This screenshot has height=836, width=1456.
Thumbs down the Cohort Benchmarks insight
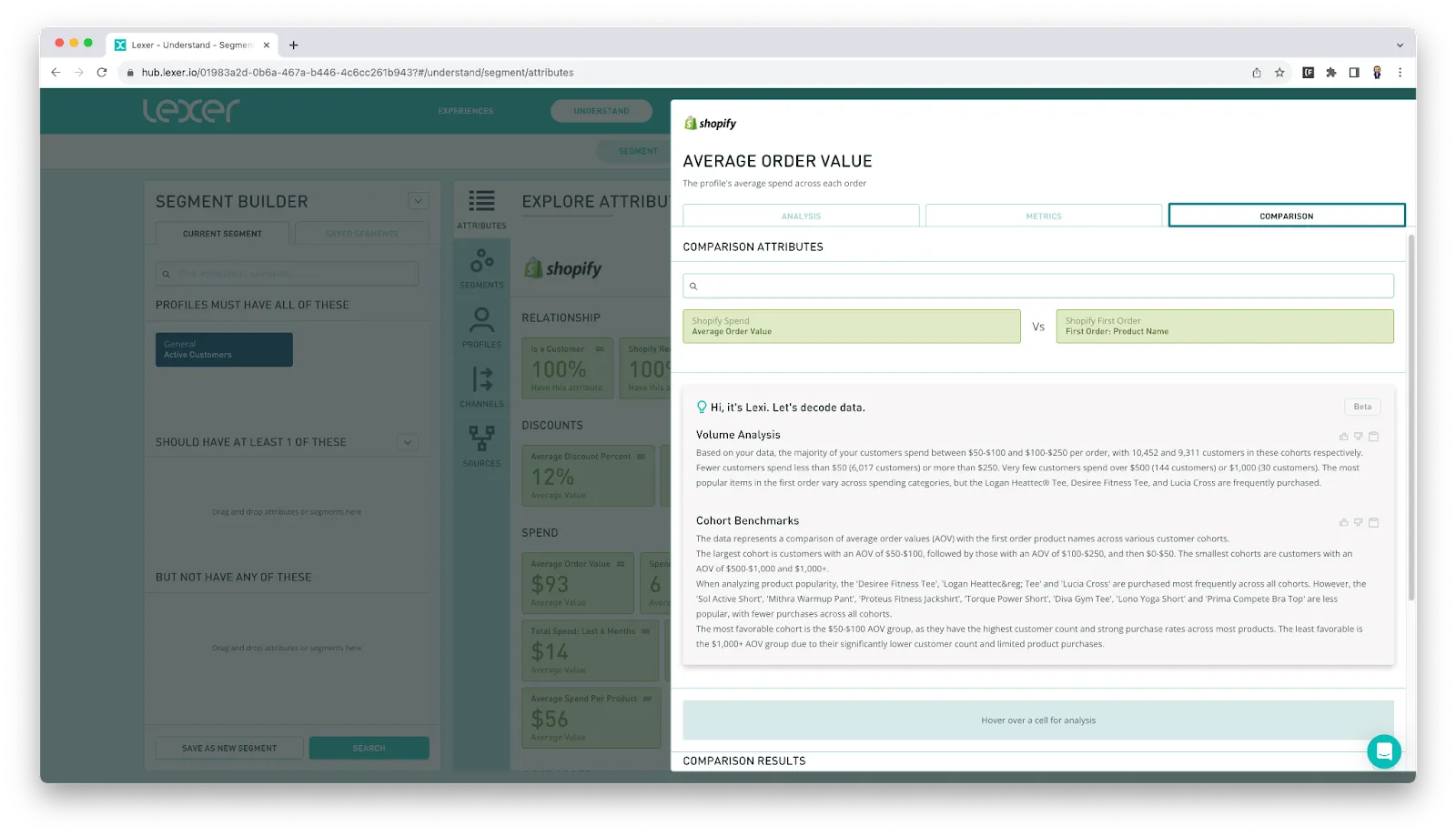(x=1358, y=522)
